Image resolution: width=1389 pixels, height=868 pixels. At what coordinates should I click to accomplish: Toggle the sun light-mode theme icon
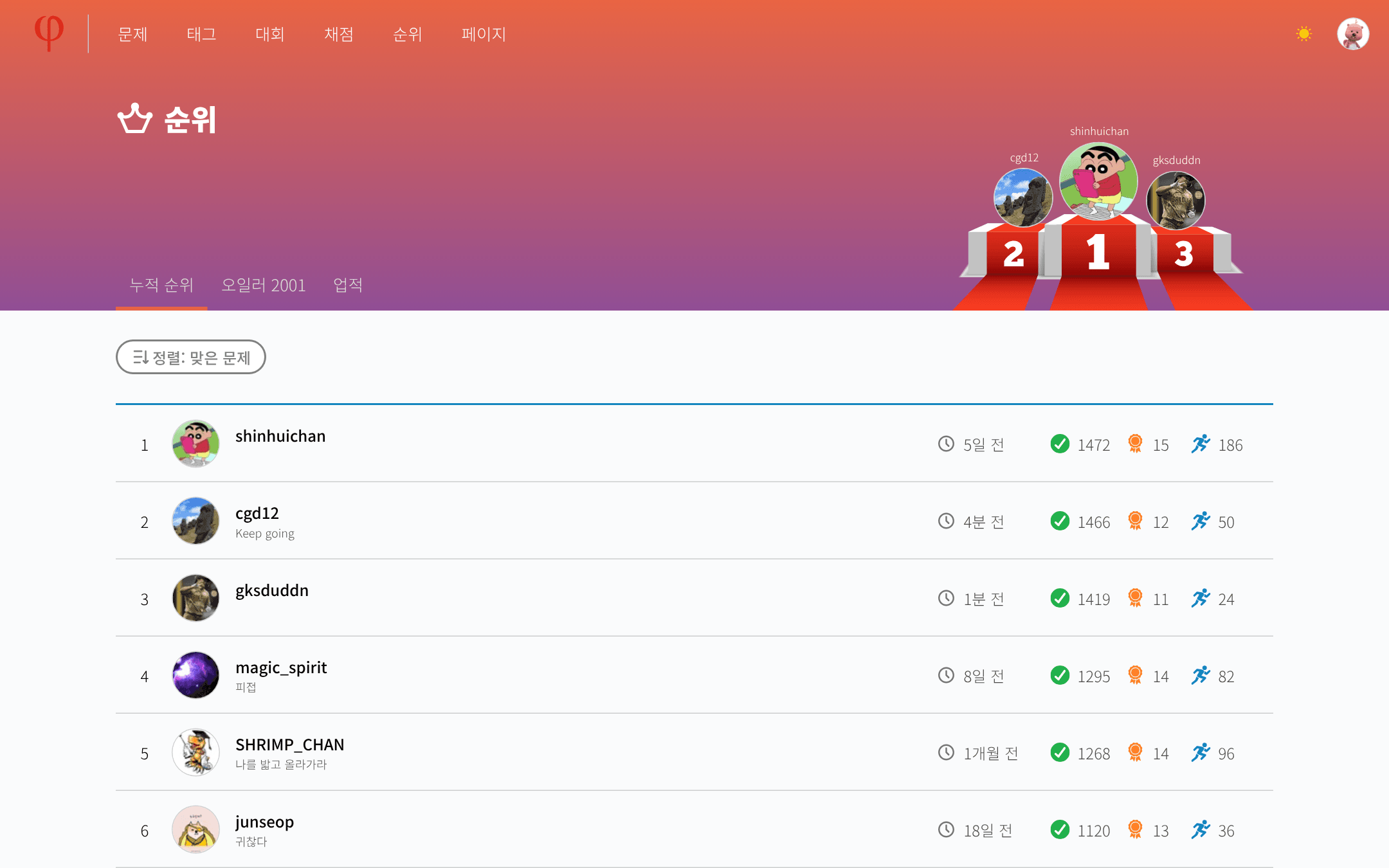pos(1303,33)
